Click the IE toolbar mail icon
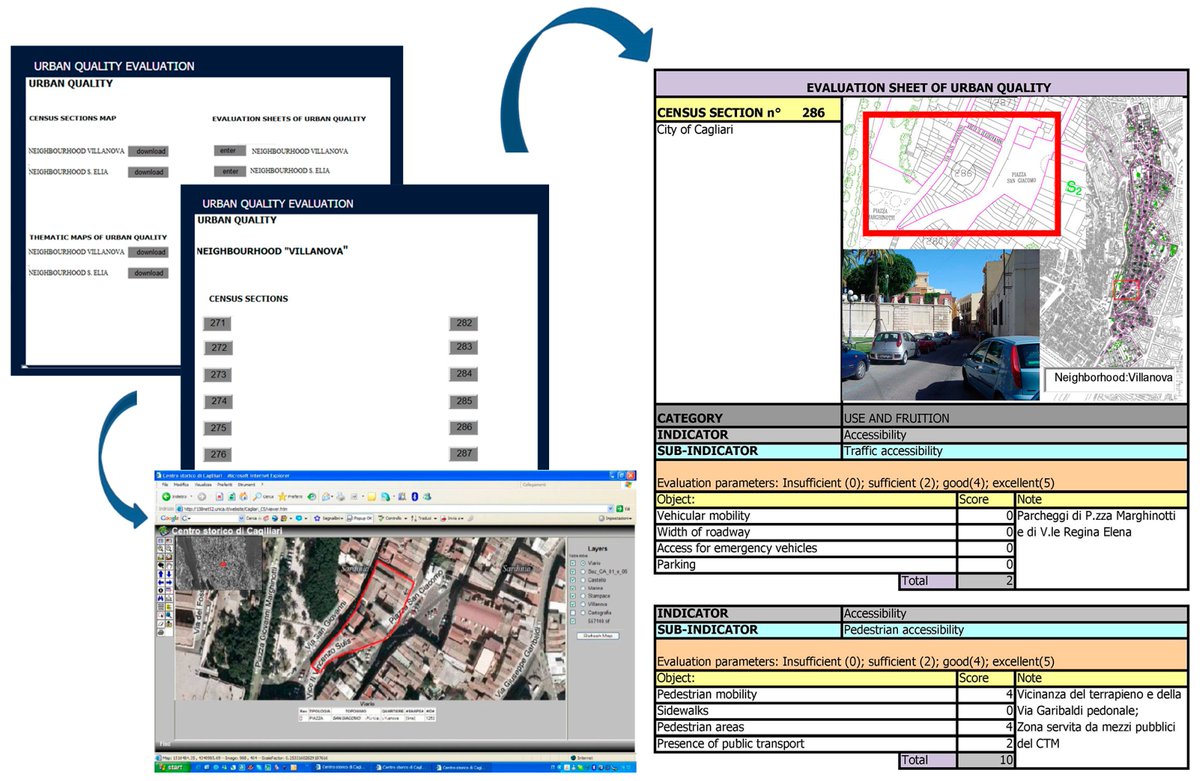Image resolution: width=1200 pixels, height=781 pixels. click(326, 497)
